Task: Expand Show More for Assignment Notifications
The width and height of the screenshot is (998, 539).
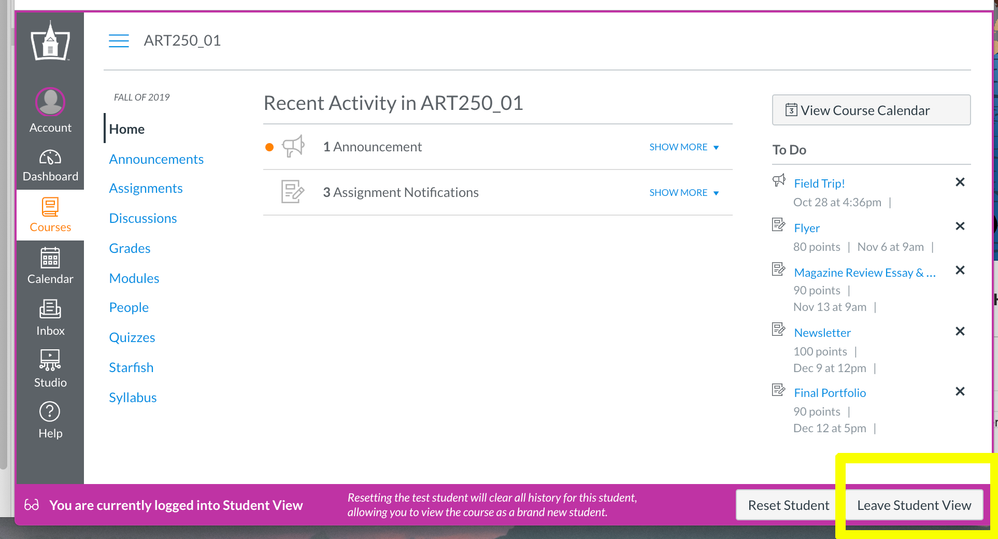Action: coord(684,193)
